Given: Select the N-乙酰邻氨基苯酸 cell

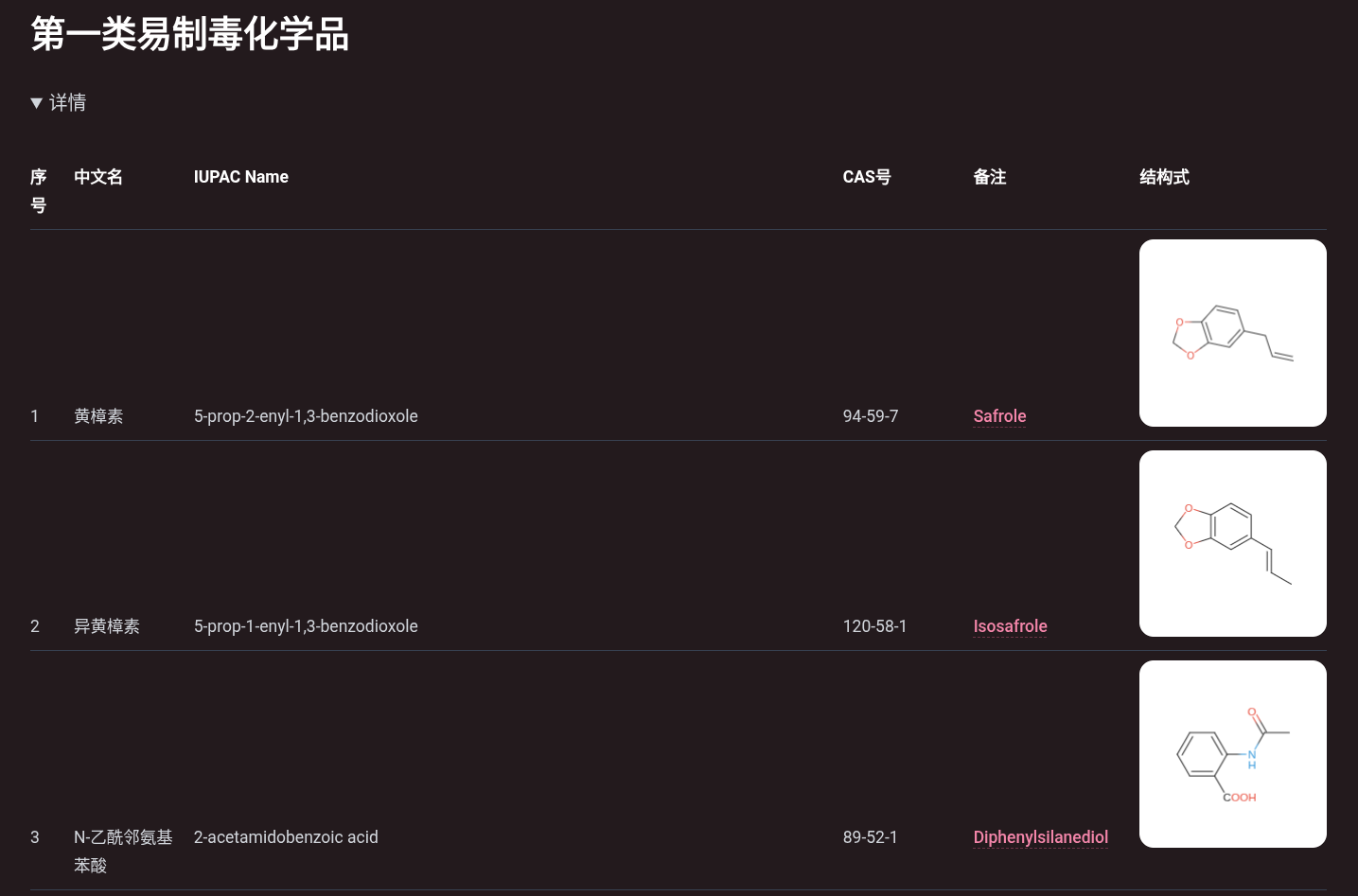Looking at the screenshot, I should tap(123, 851).
